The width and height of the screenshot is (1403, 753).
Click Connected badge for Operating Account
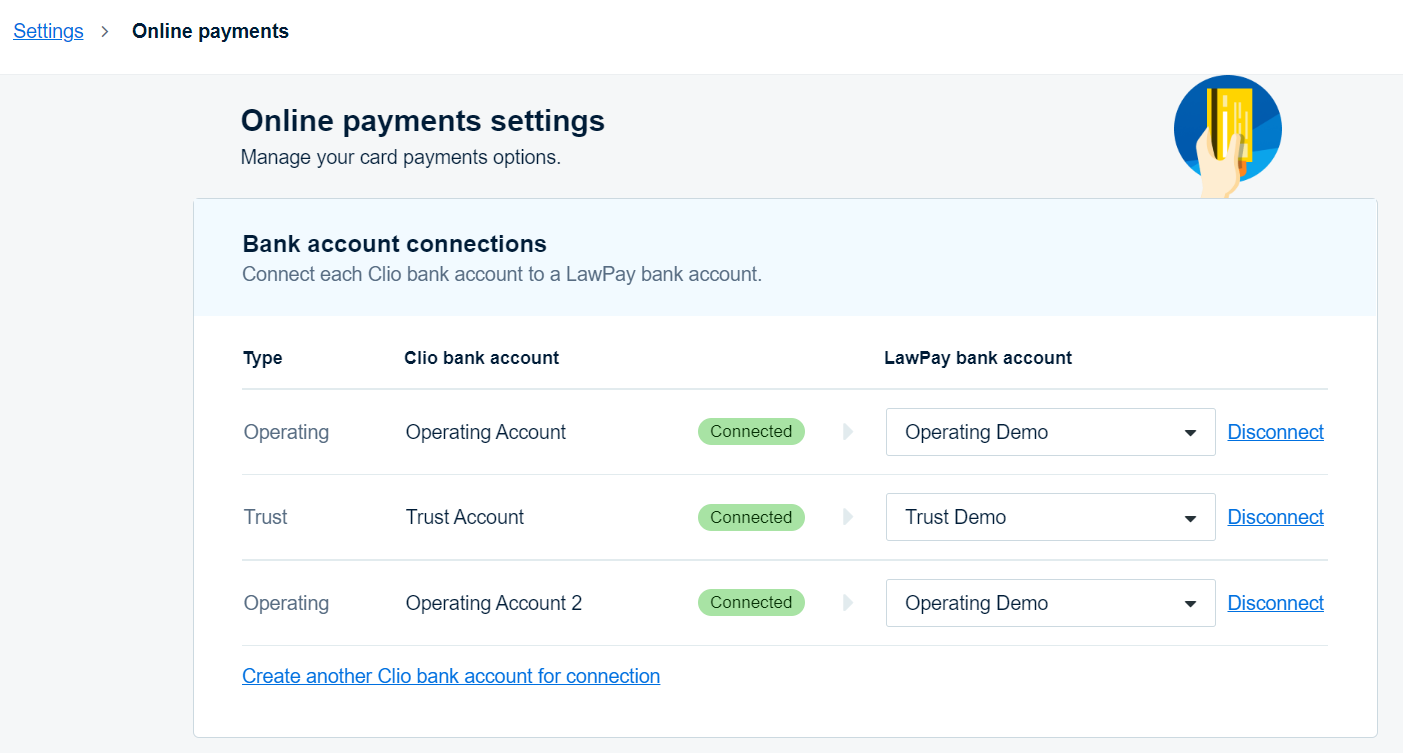tap(751, 432)
